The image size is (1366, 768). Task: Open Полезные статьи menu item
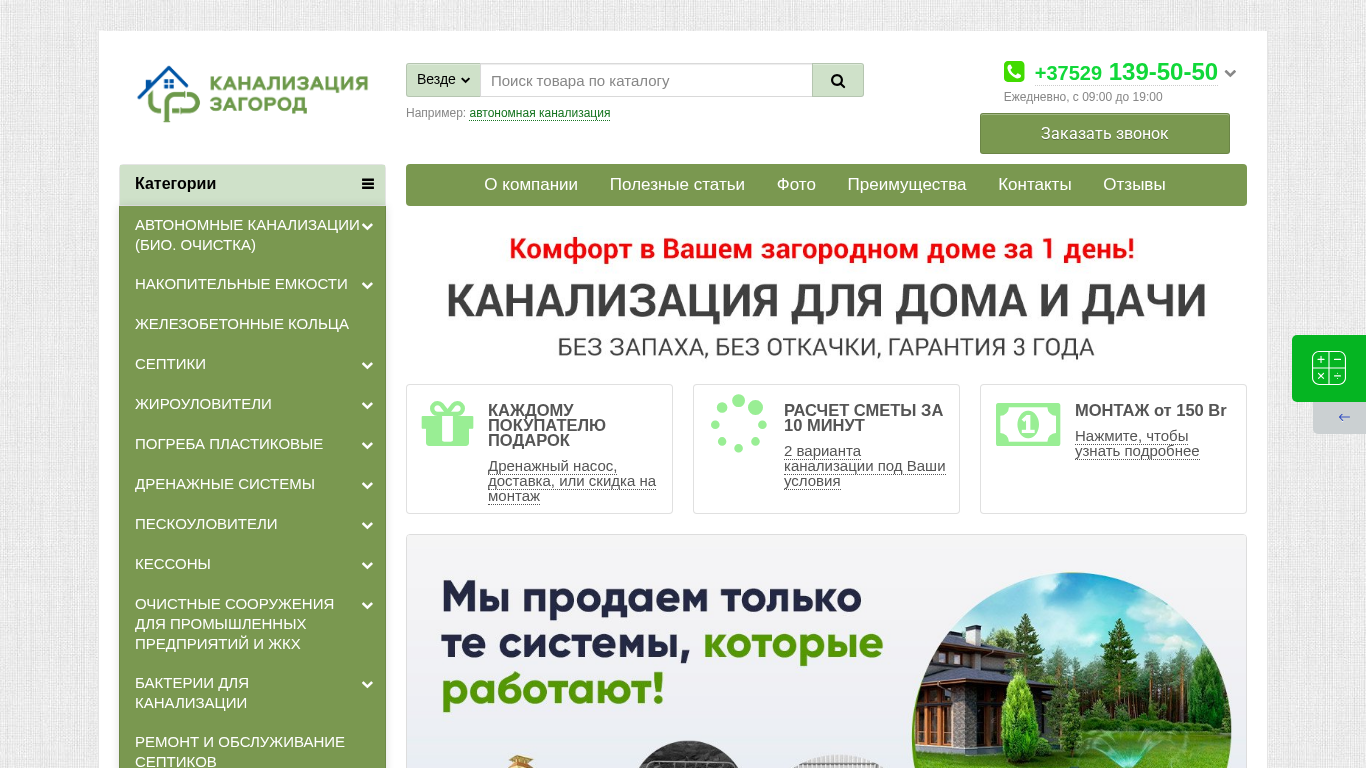pyautogui.click(x=677, y=185)
